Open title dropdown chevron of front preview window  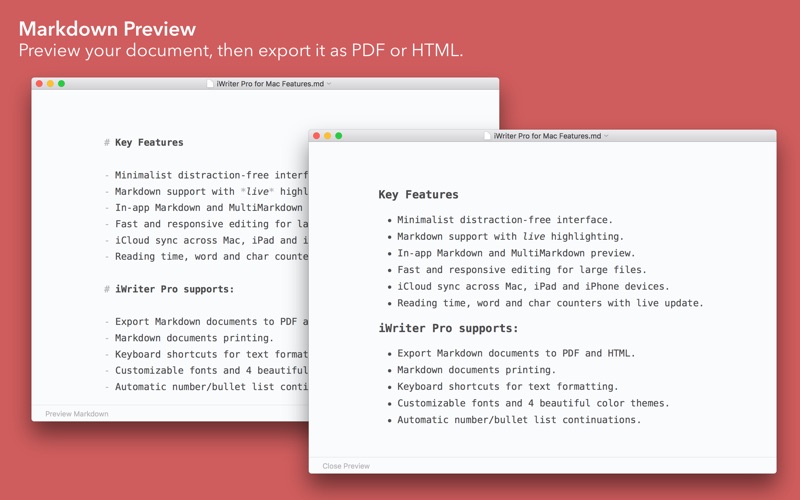point(606,136)
